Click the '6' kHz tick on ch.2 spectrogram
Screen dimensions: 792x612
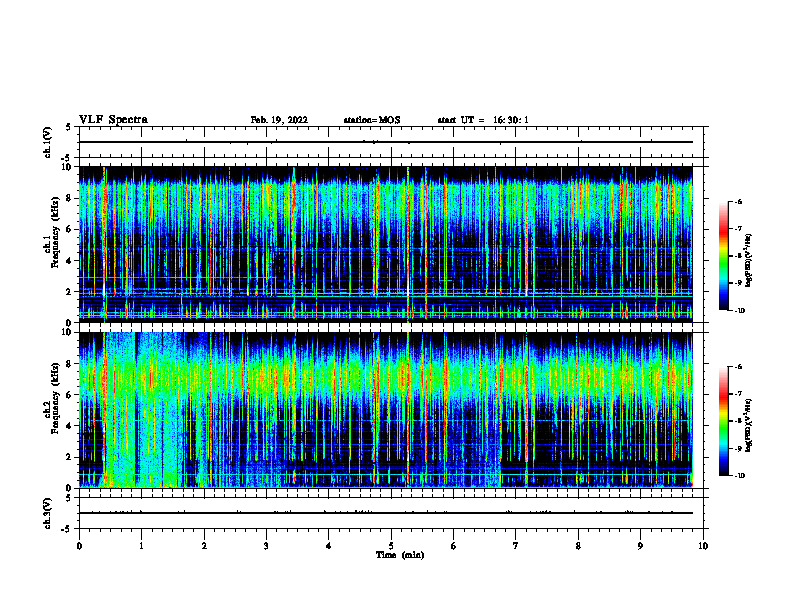coord(70,395)
